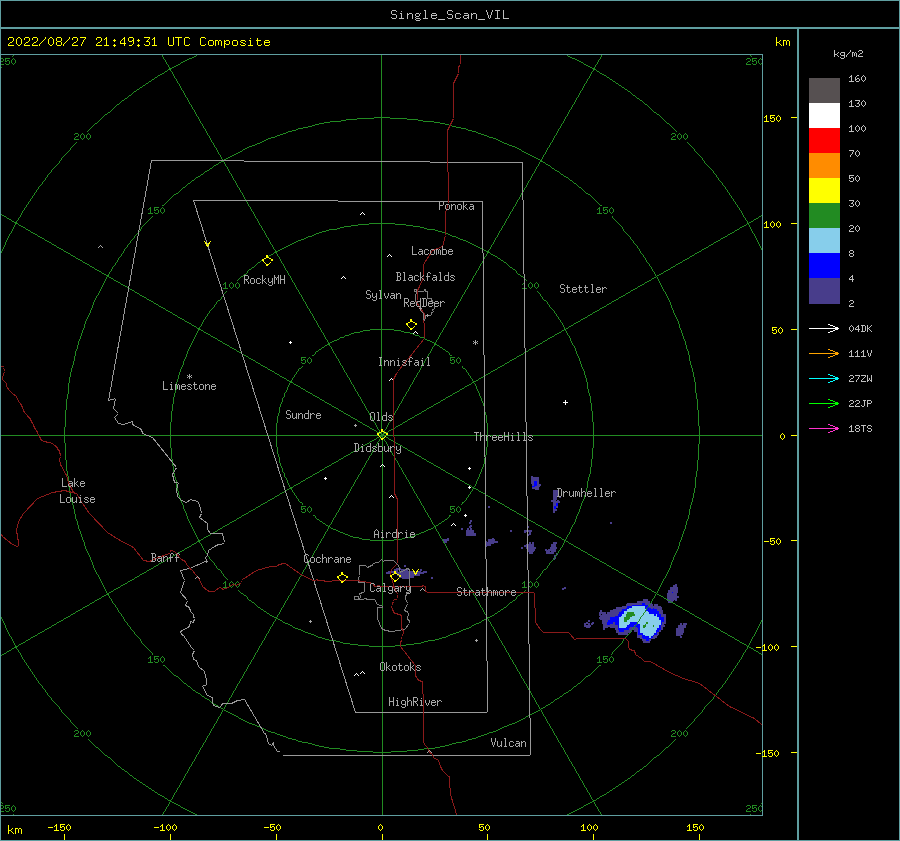900x841 pixels.
Task: Click the green 22JP arrow legend icon
Action: pos(824,404)
